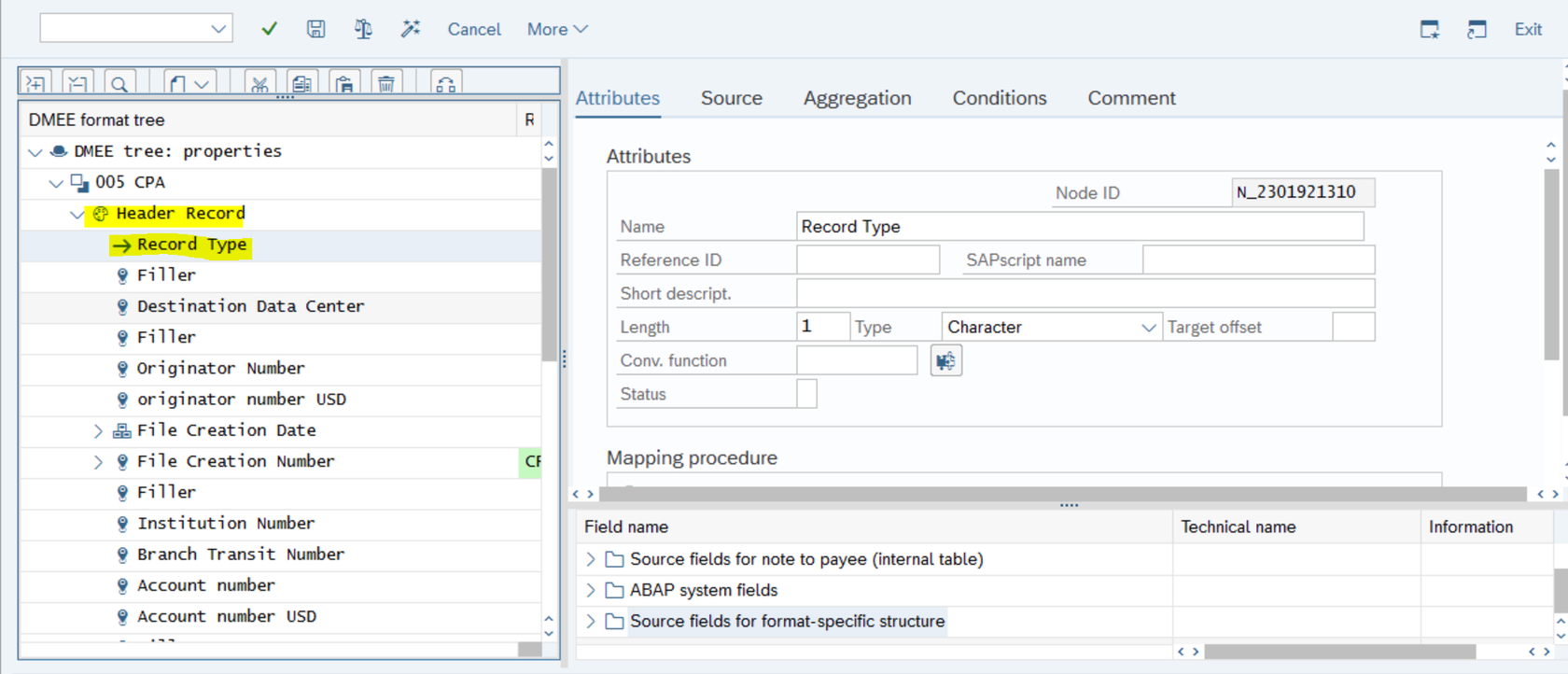Open the create node dropdown arrow

202,84
